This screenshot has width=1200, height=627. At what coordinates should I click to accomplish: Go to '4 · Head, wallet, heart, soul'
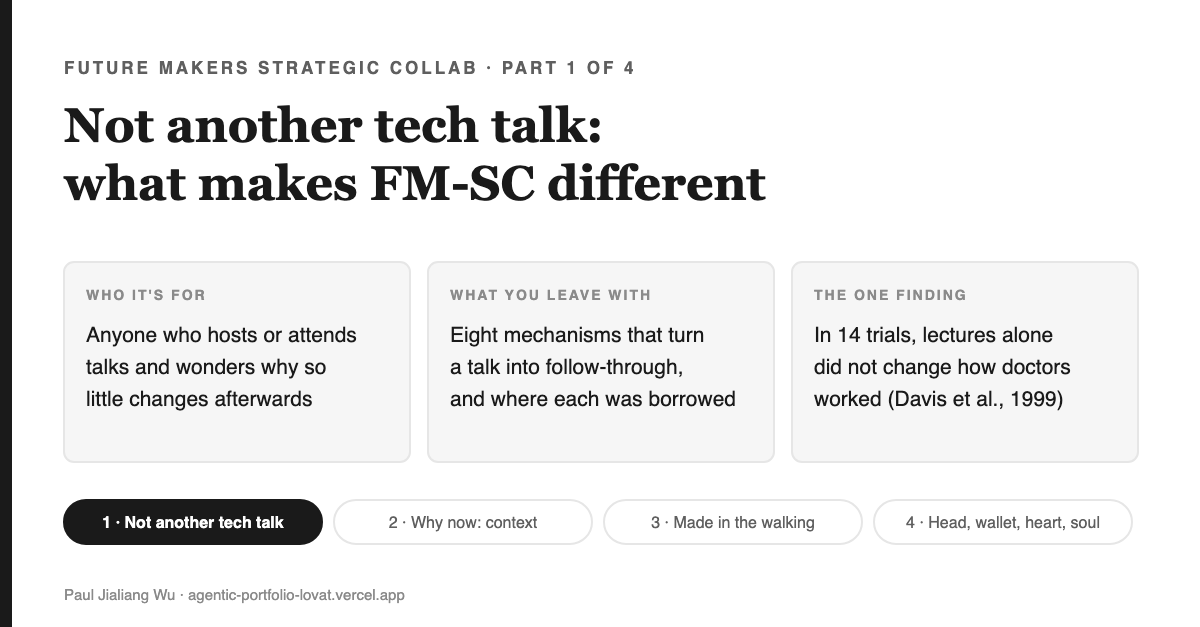pos(1003,522)
